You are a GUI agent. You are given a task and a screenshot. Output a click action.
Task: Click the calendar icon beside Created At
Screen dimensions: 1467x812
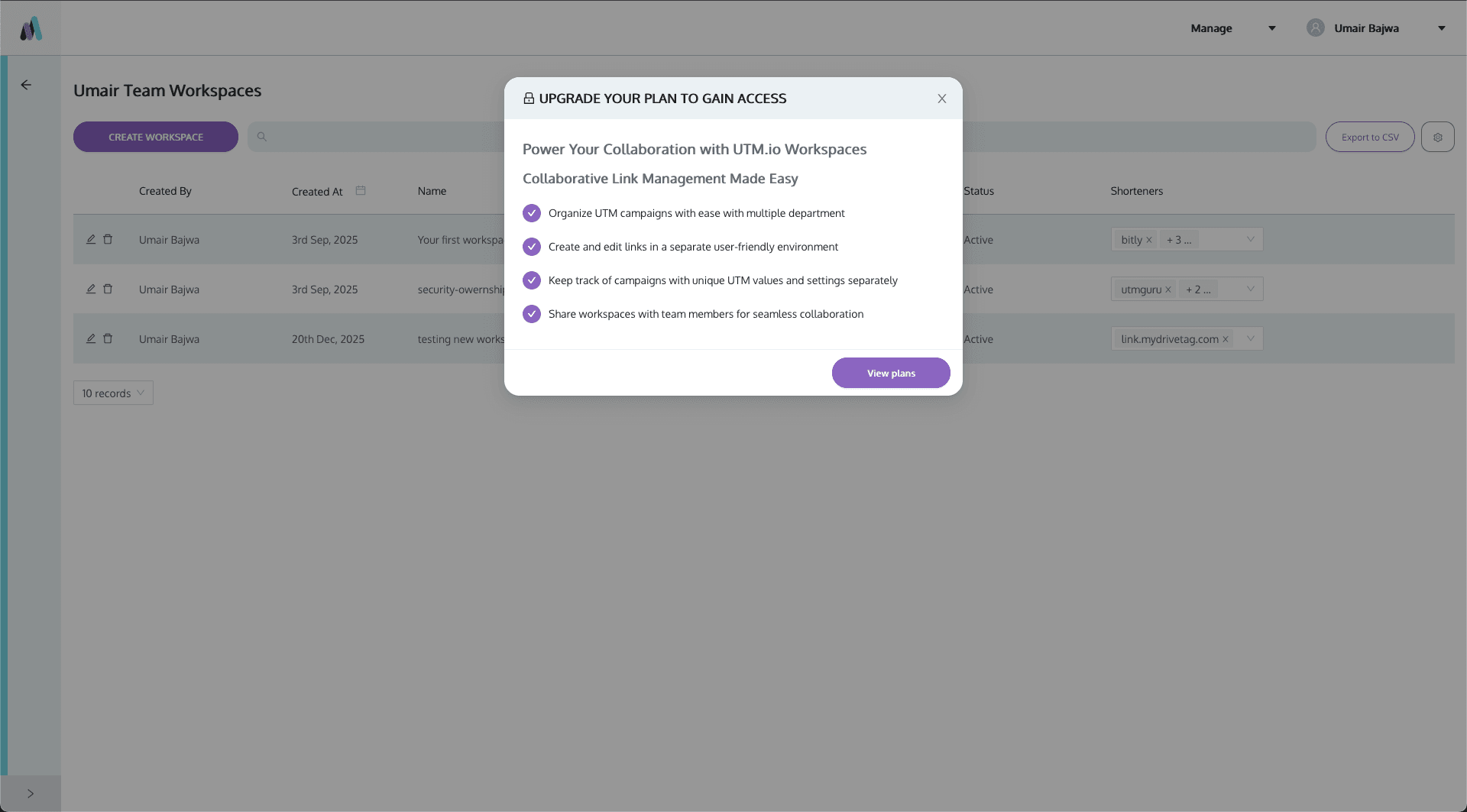[361, 190]
